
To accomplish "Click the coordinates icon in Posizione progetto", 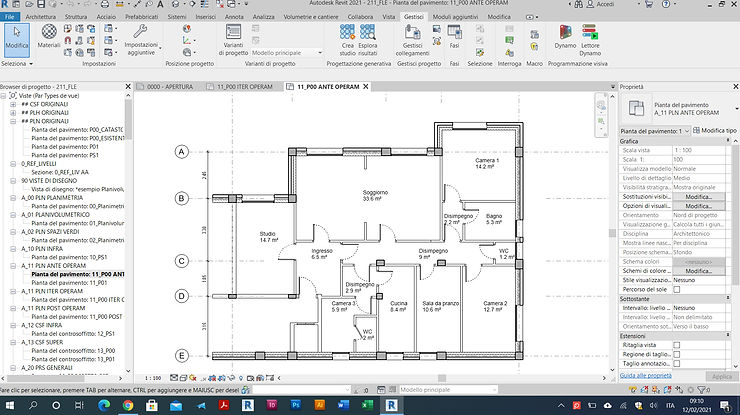I will click(187, 41).
